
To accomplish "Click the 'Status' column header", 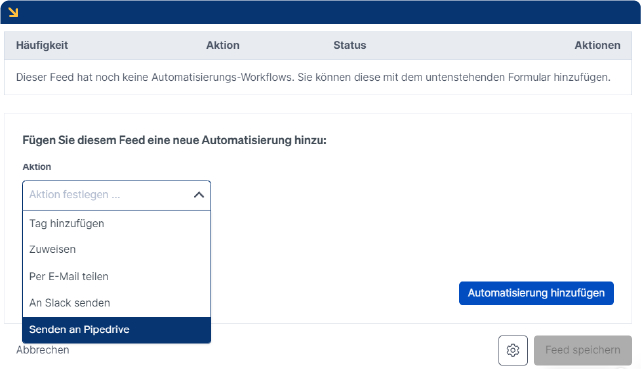I will tap(350, 45).
